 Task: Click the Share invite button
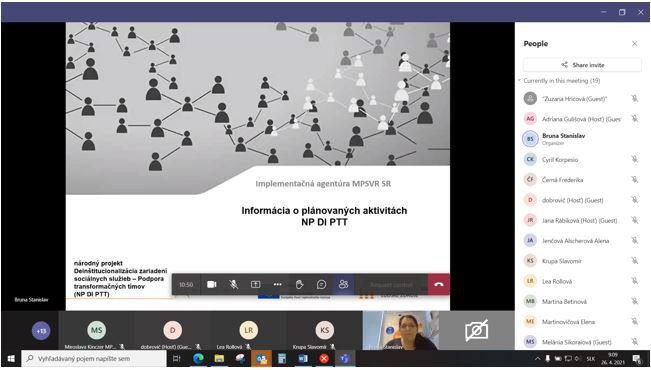coord(582,65)
